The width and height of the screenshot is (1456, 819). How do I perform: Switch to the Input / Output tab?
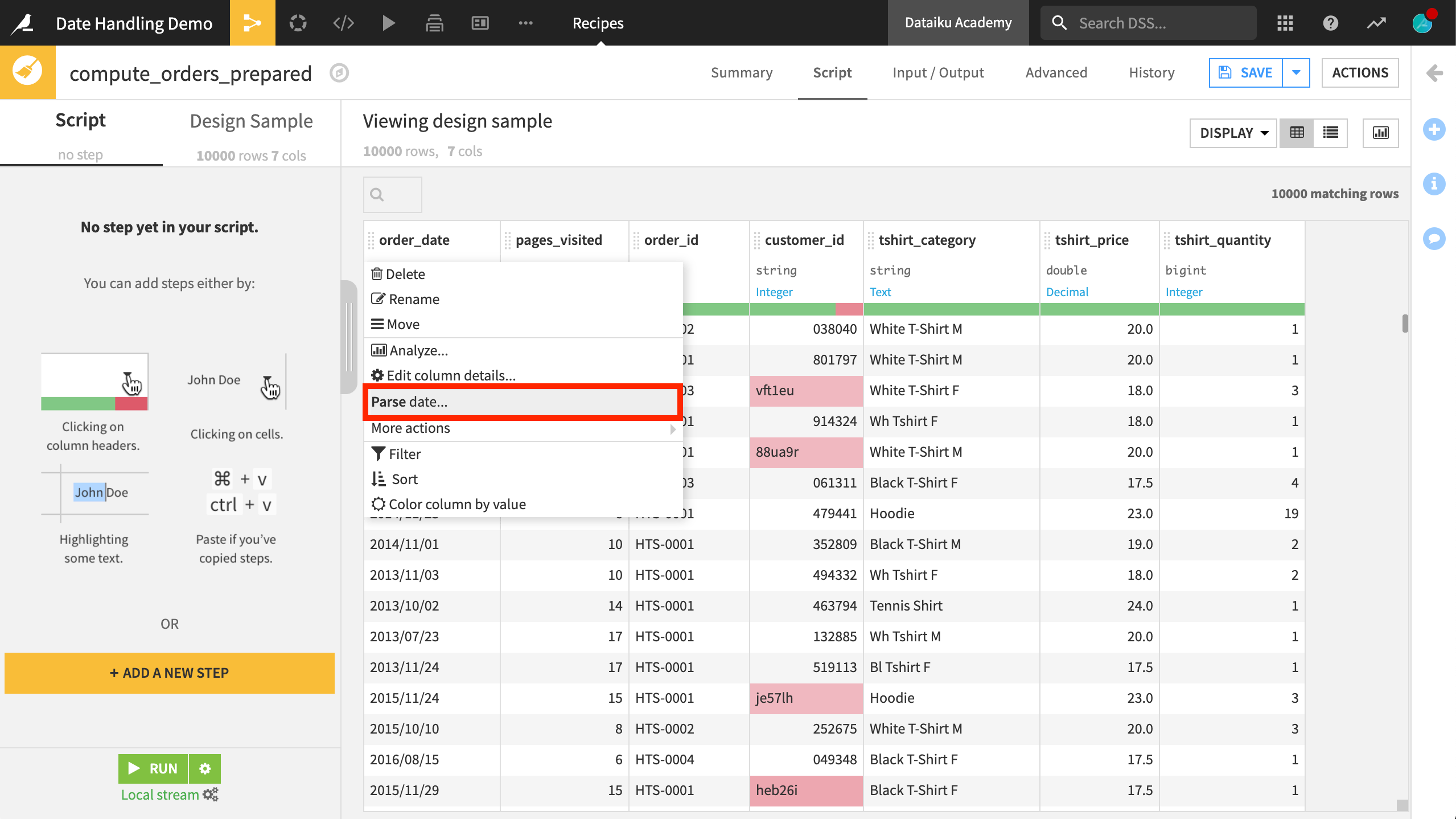tap(938, 72)
